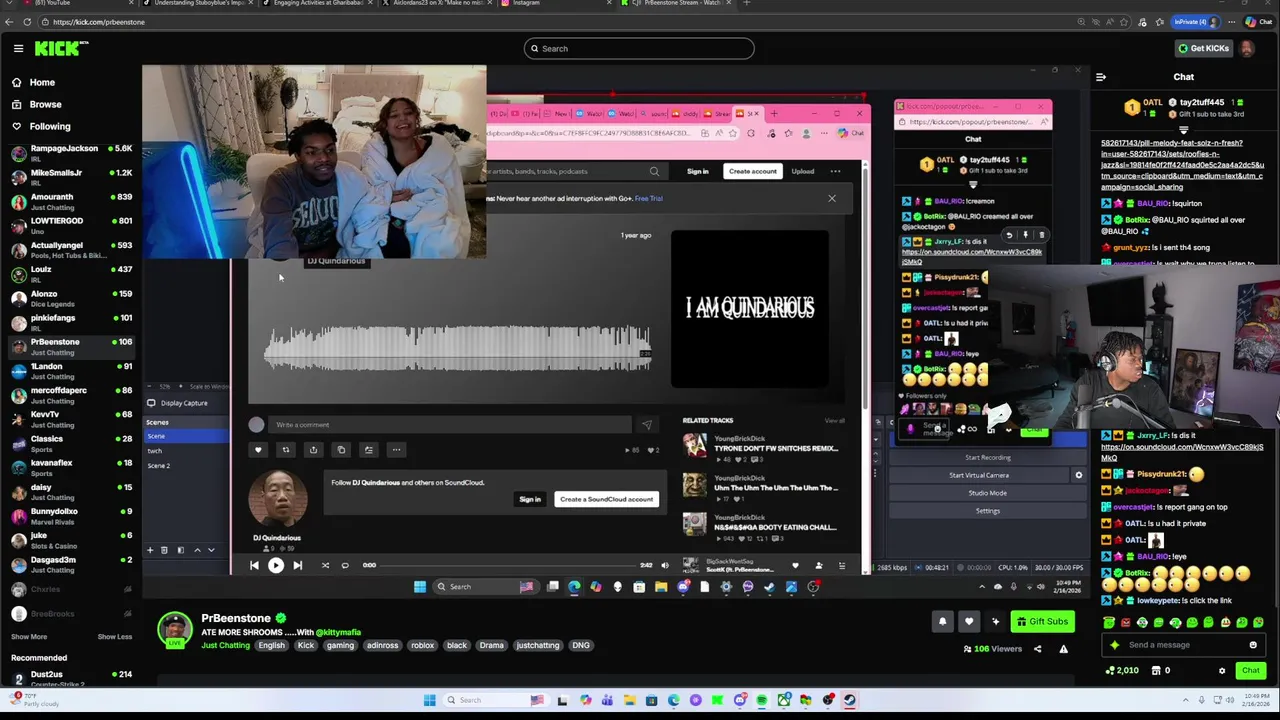
Task: Click Sign in in follow banner
Action: click(x=530, y=499)
